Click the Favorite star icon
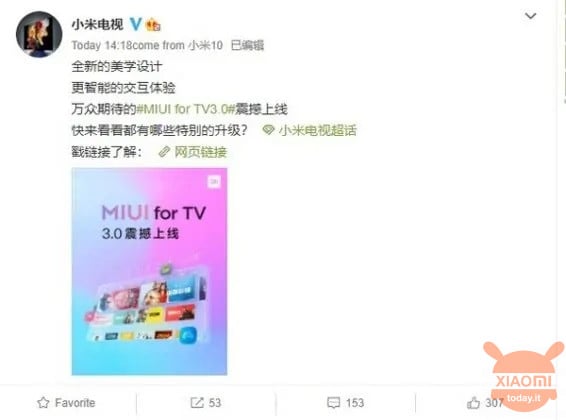566x420 pixels. point(43,403)
